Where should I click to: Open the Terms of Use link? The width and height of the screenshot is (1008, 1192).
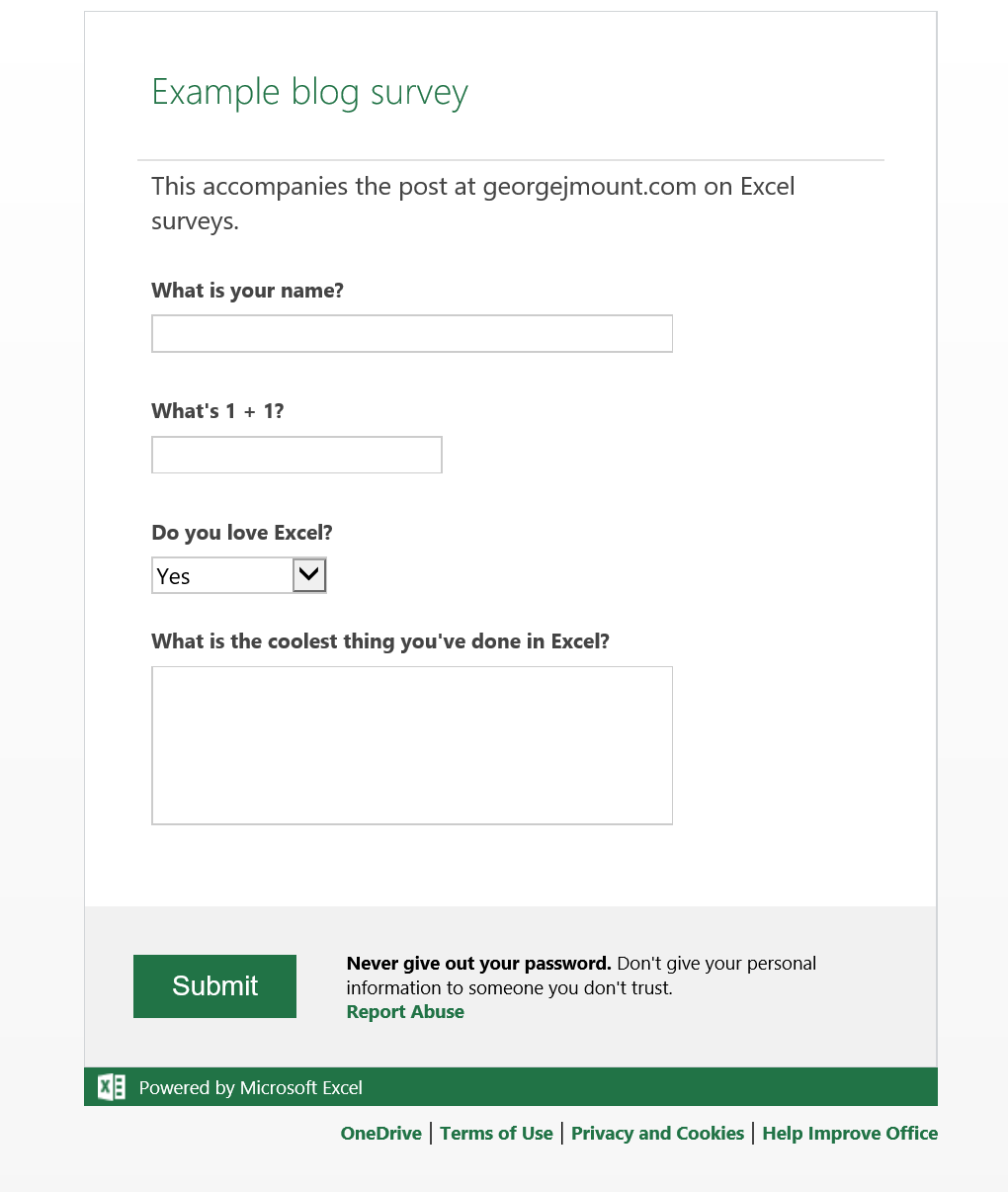(x=496, y=1134)
